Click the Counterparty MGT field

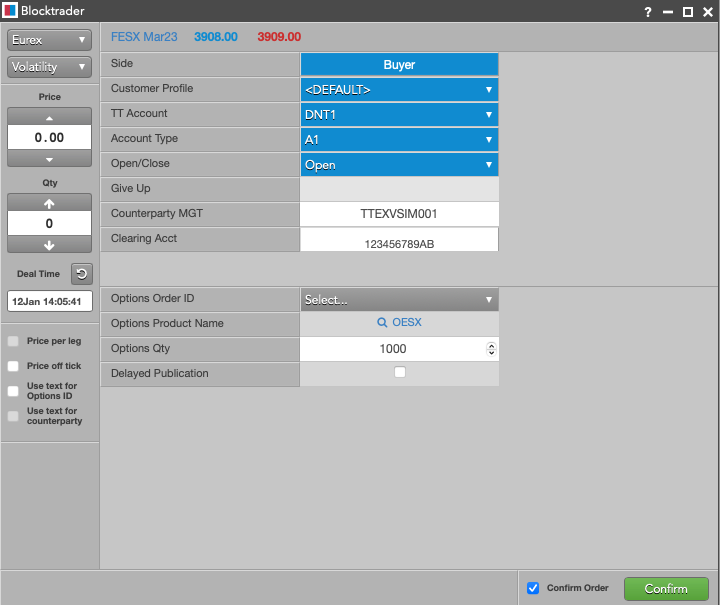click(399, 214)
